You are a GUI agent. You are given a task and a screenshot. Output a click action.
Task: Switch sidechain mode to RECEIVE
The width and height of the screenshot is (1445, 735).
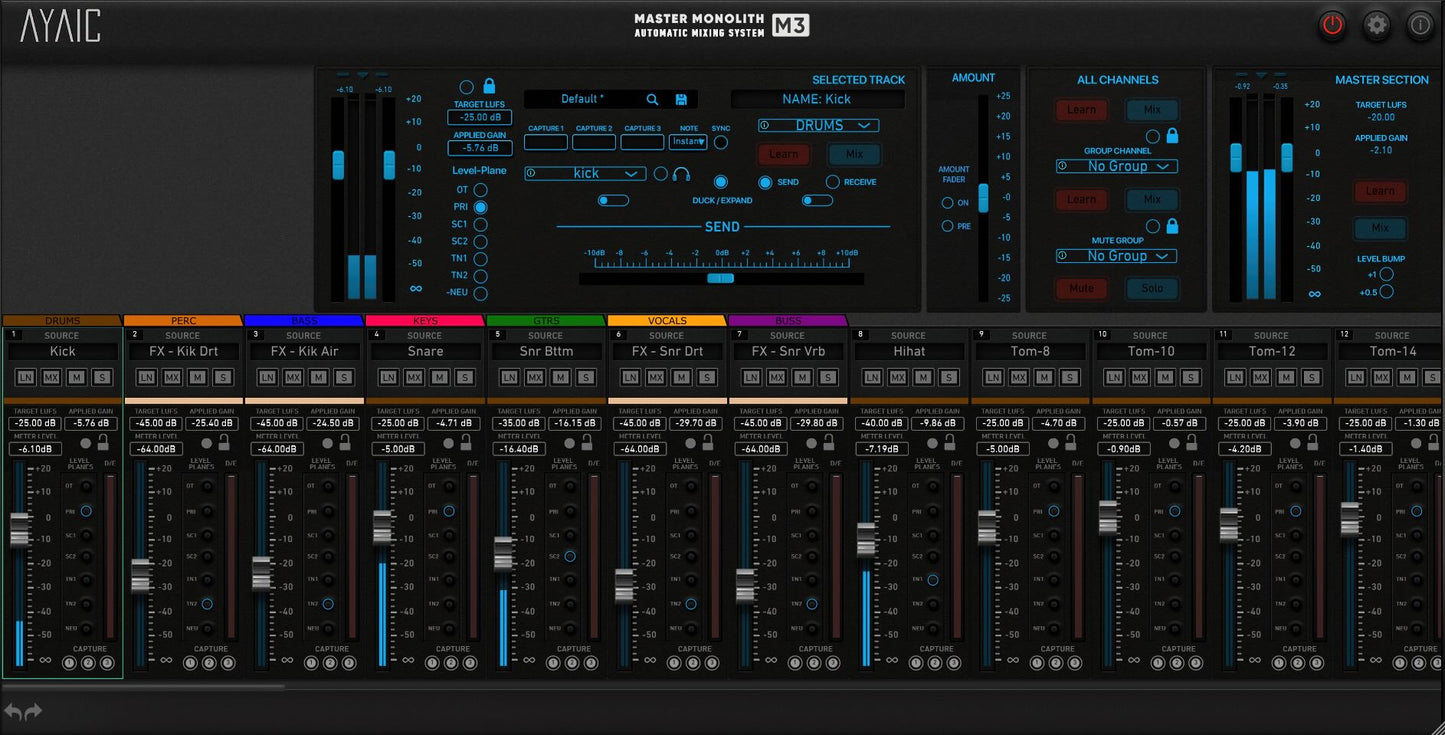tap(832, 182)
